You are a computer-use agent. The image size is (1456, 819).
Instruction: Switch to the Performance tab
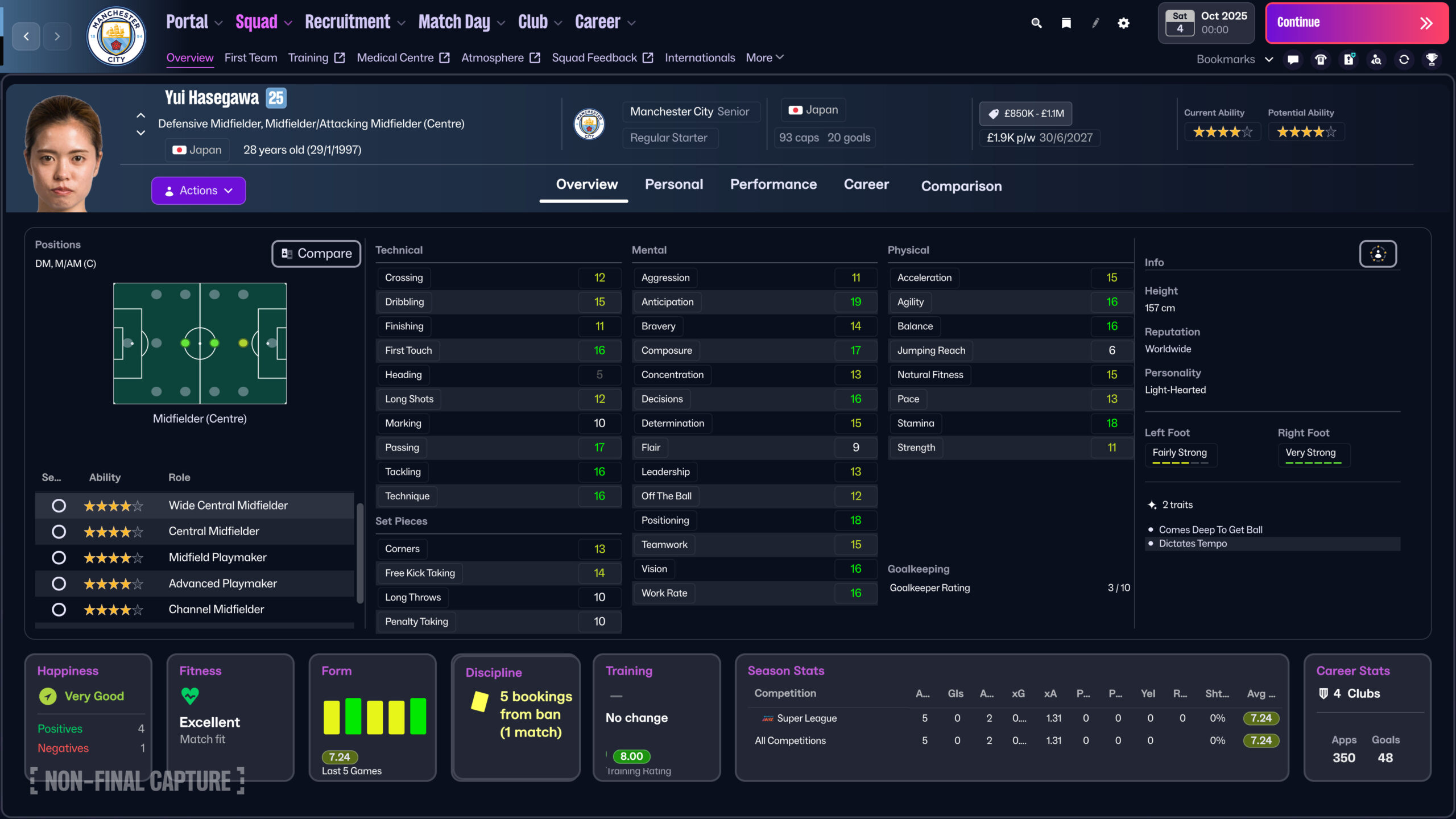point(773,184)
